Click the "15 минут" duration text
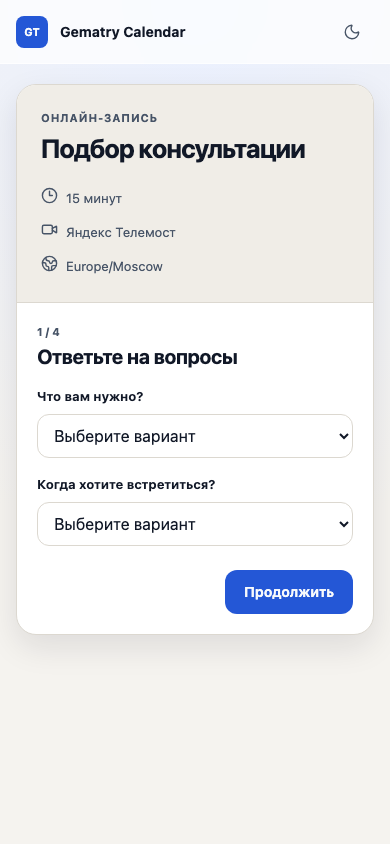 (94, 199)
